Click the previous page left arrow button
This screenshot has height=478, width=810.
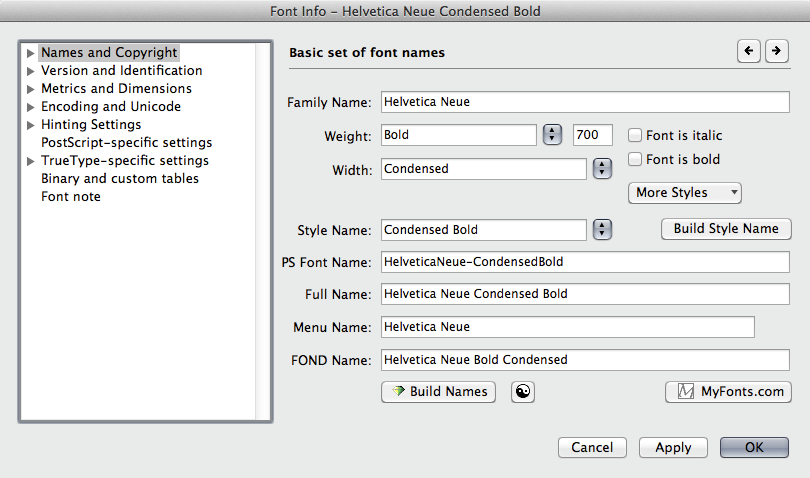748,51
